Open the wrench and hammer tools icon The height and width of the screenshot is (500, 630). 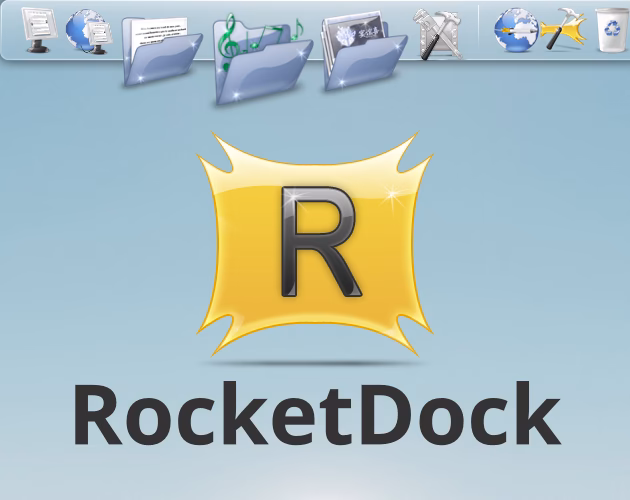coord(439,34)
